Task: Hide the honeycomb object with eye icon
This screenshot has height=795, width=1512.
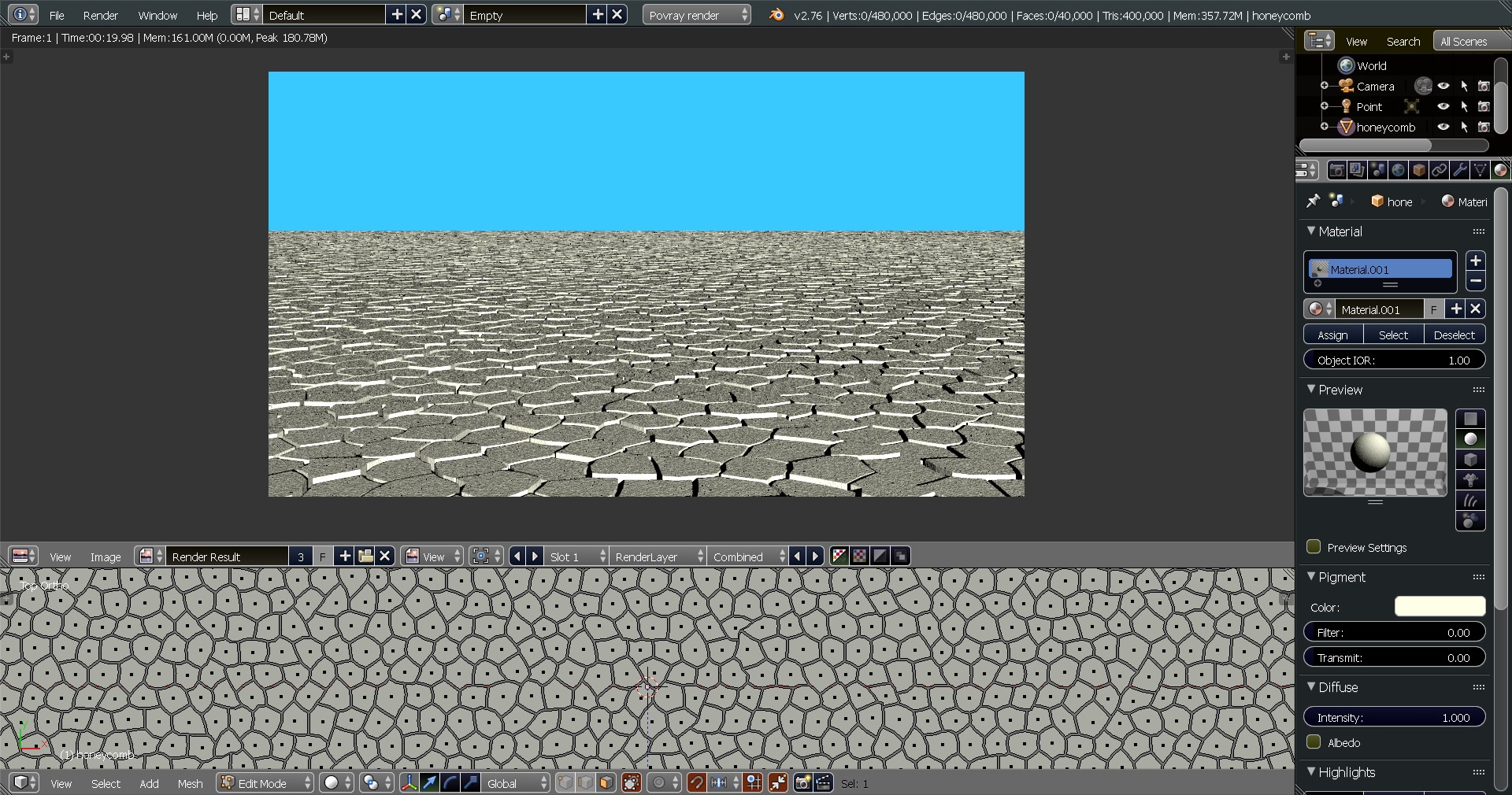Action: point(1443,127)
